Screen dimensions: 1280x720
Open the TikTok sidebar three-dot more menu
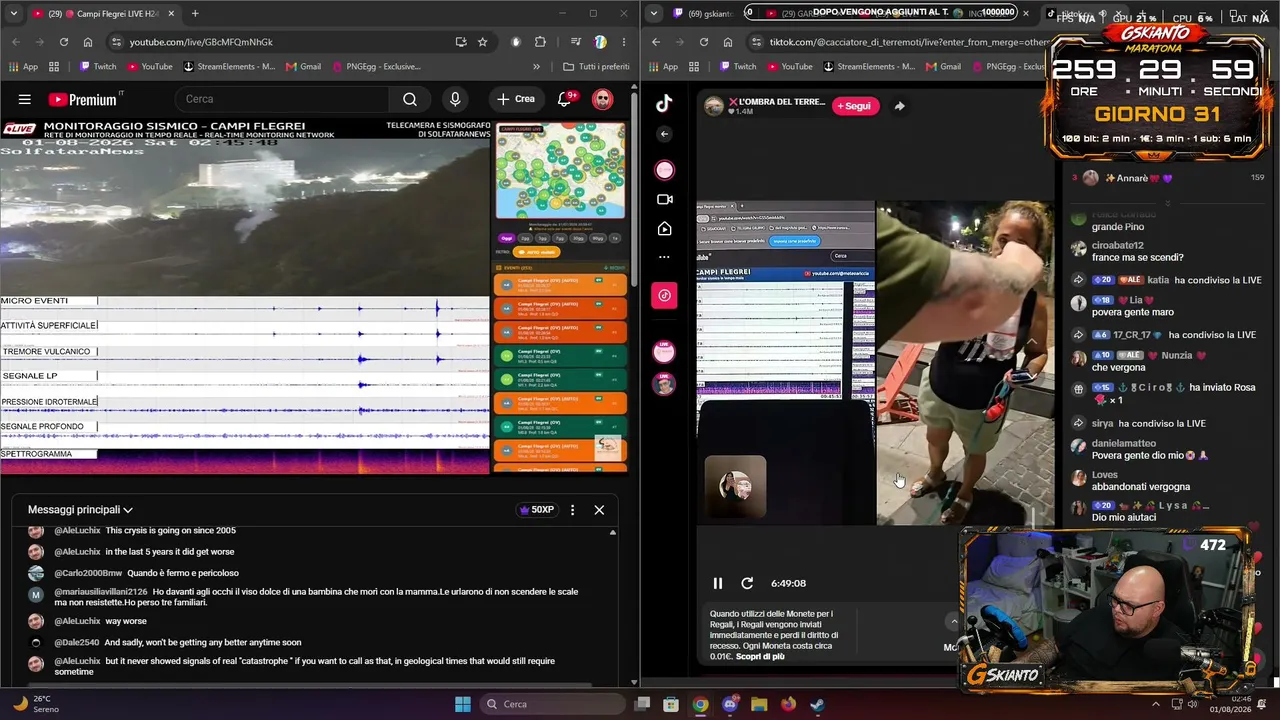[x=664, y=257]
